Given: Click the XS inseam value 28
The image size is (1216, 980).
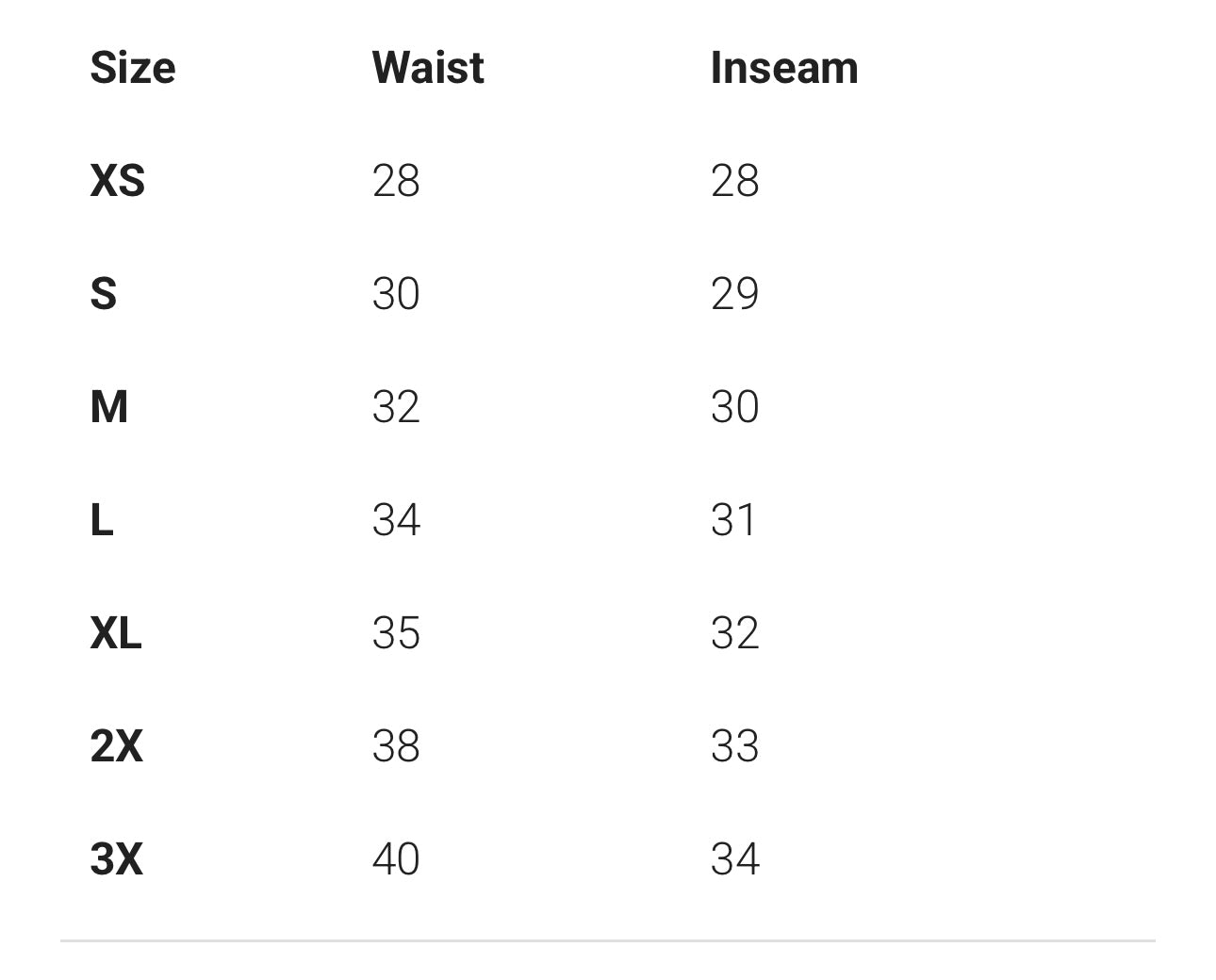Looking at the screenshot, I should coord(734,180).
